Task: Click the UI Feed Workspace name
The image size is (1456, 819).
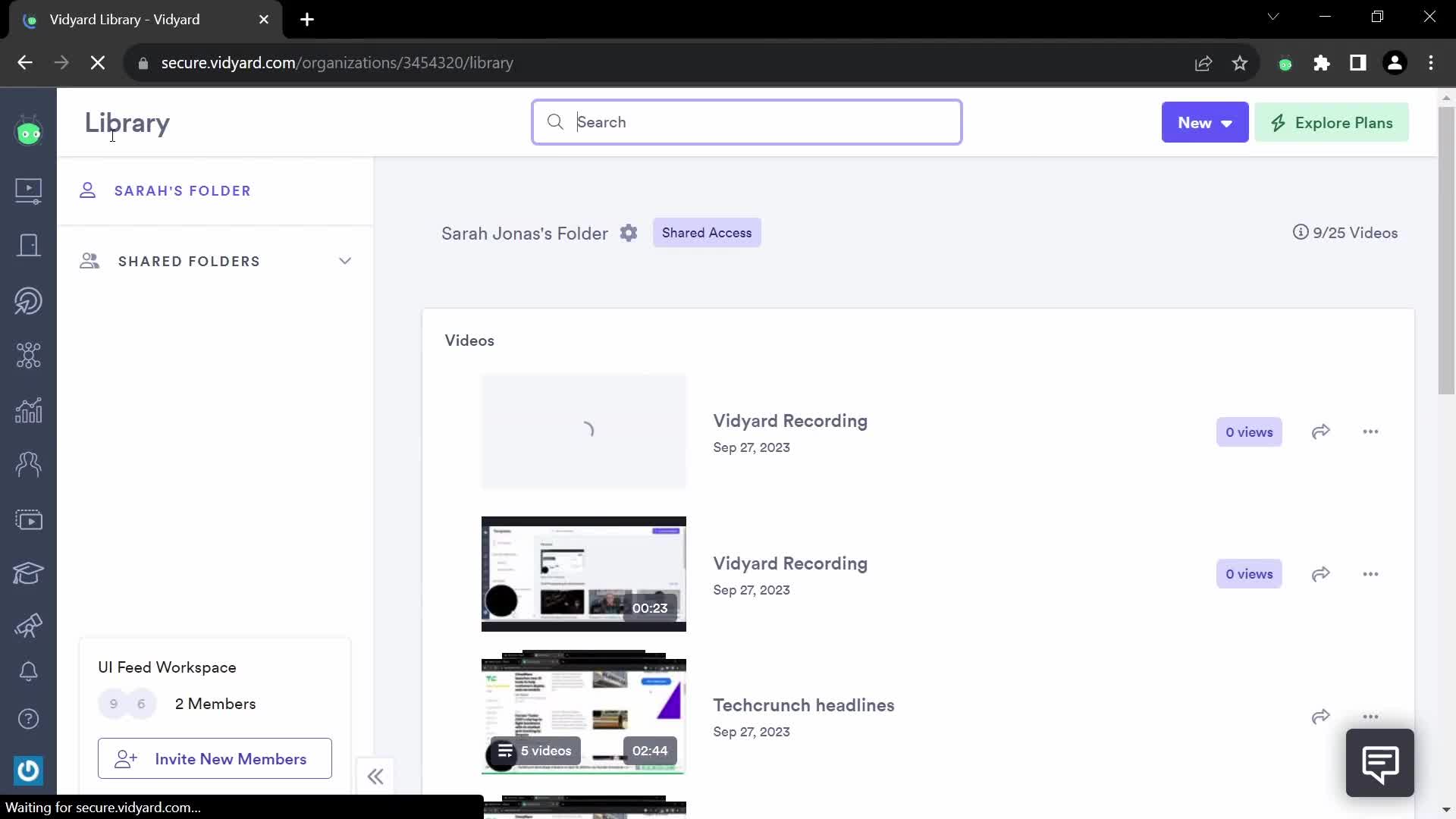Action: click(167, 667)
